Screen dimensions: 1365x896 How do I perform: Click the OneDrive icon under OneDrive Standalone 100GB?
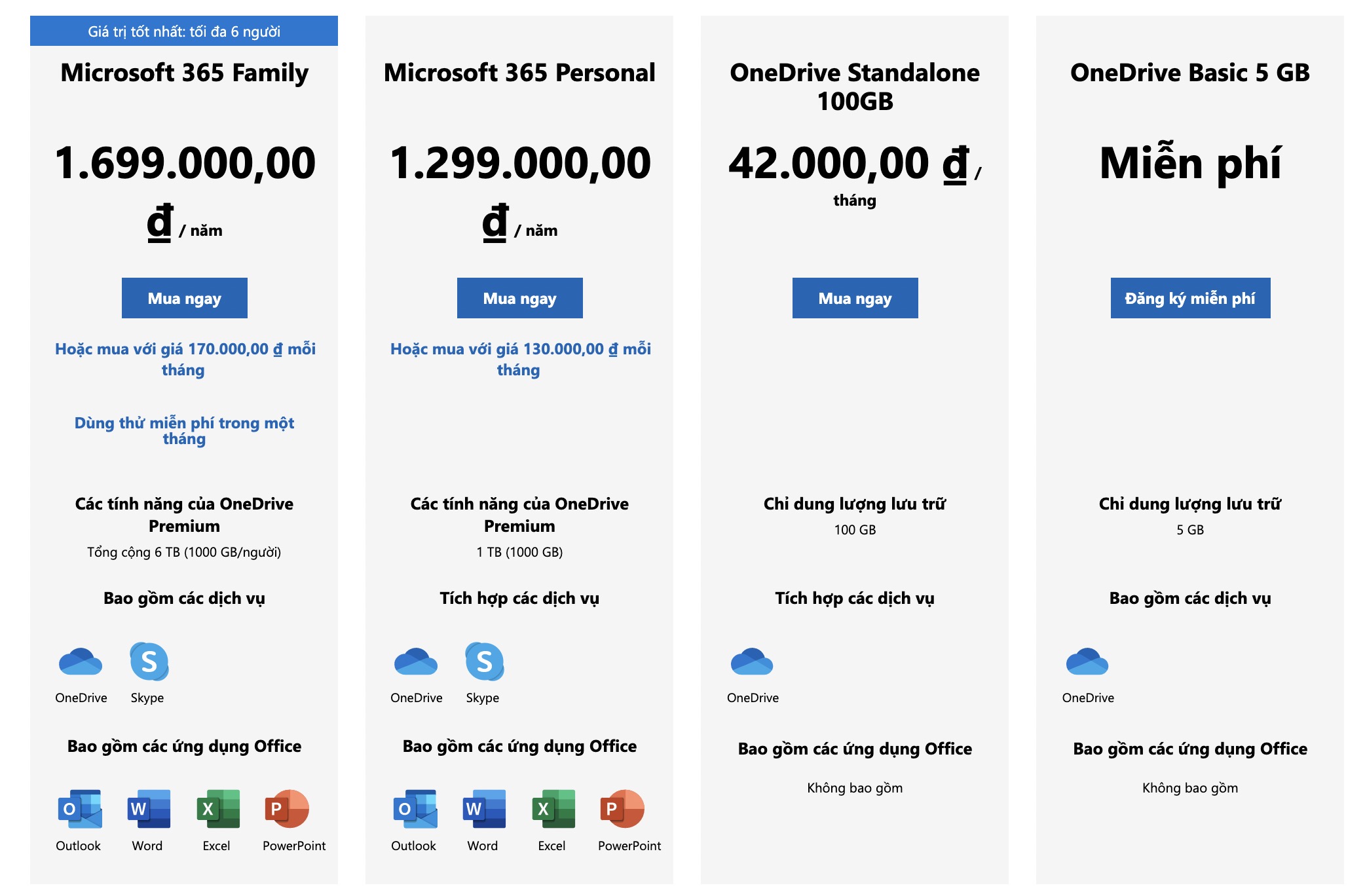[x=752, y=662]
